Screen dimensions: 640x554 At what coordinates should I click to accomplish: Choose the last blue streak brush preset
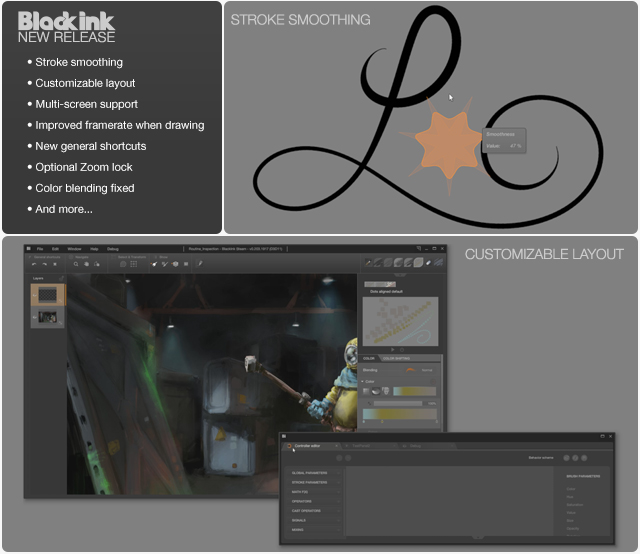[438, 263]
